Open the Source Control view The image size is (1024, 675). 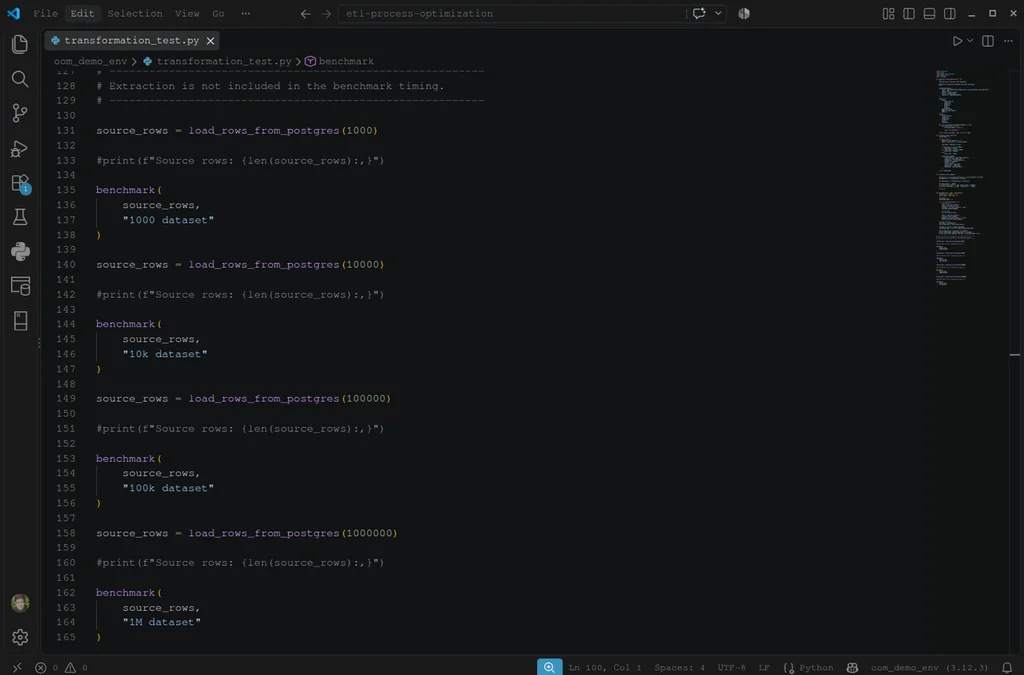(x=20, y=114)
